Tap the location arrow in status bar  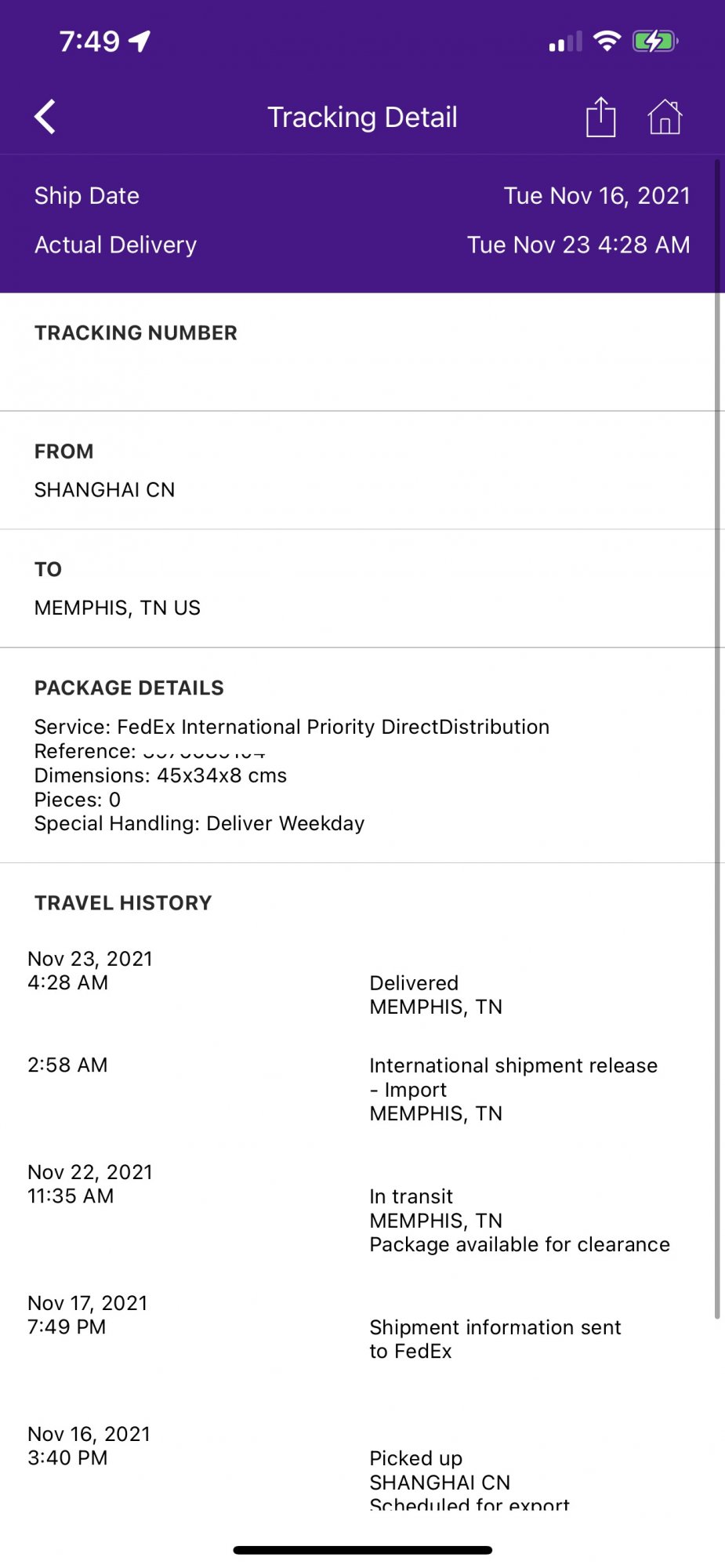click(140, 41)
